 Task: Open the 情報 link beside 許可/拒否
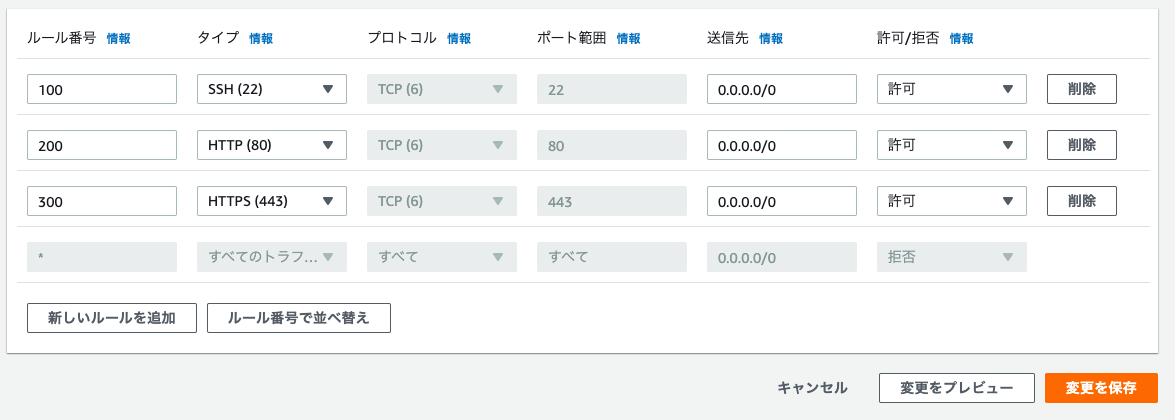pos(961,39)
